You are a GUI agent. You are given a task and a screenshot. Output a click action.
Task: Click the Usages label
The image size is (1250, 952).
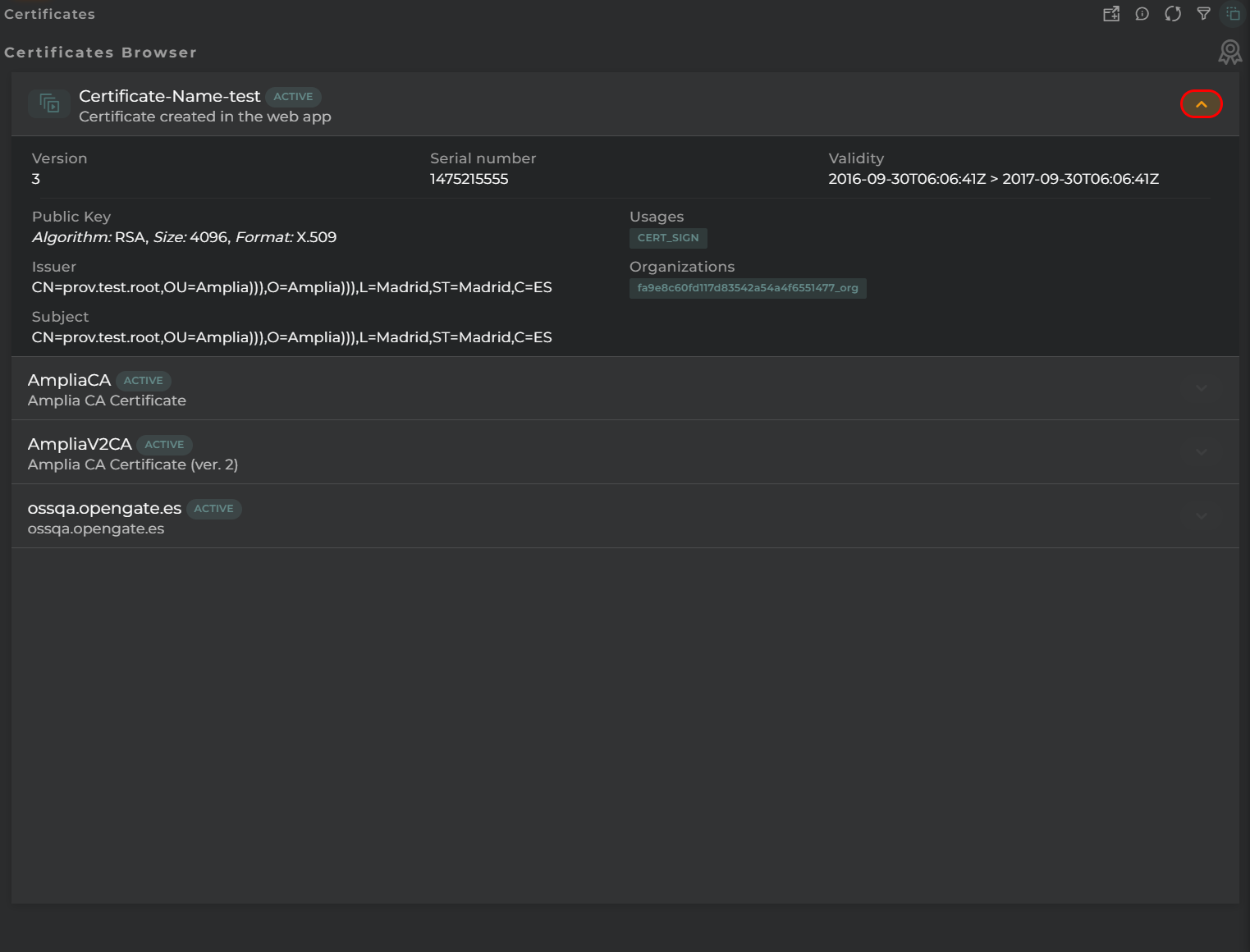657,217
